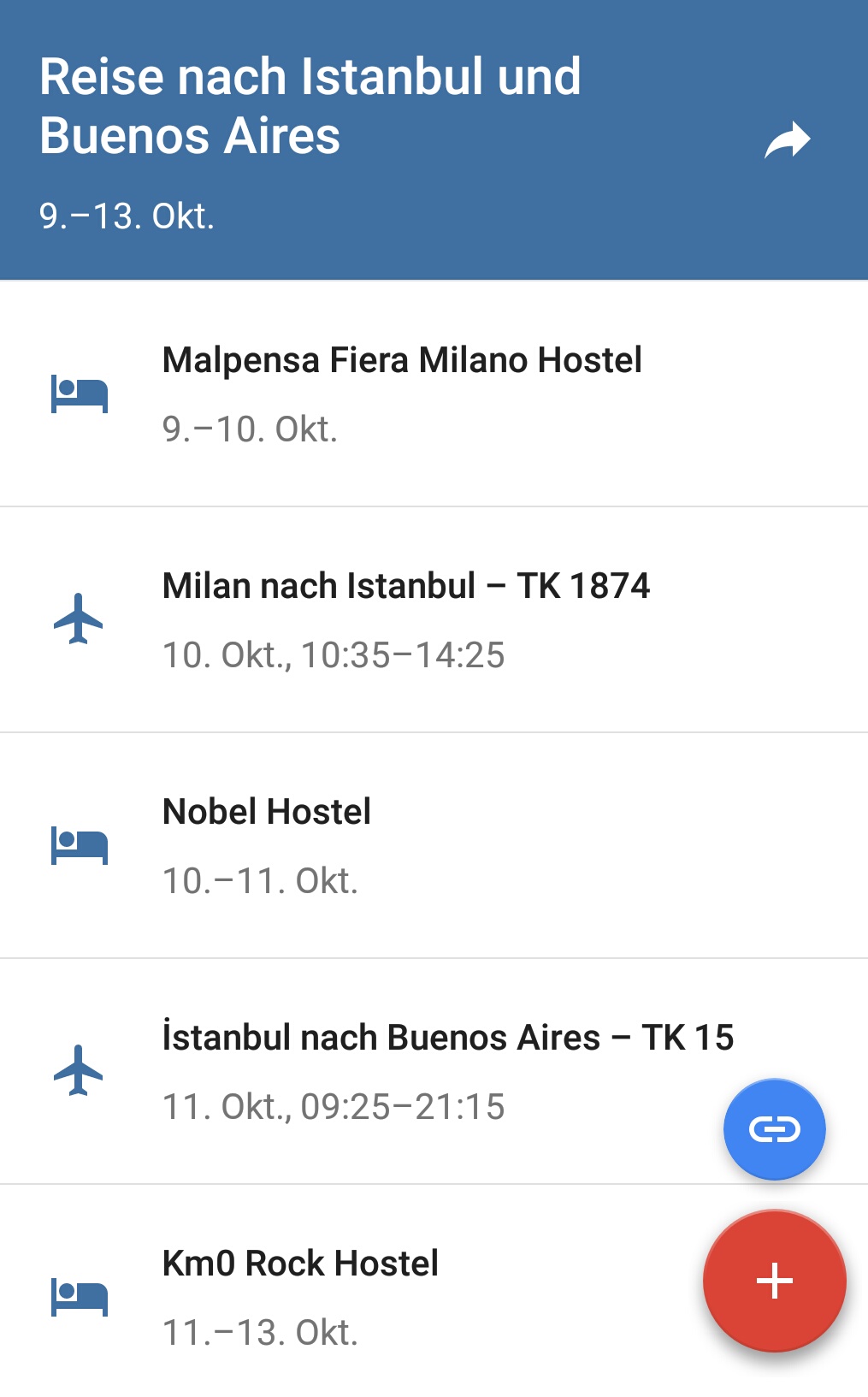Tap the blue link button
The height and width of the screenshot is (1397, 868).
[774, 1129]
